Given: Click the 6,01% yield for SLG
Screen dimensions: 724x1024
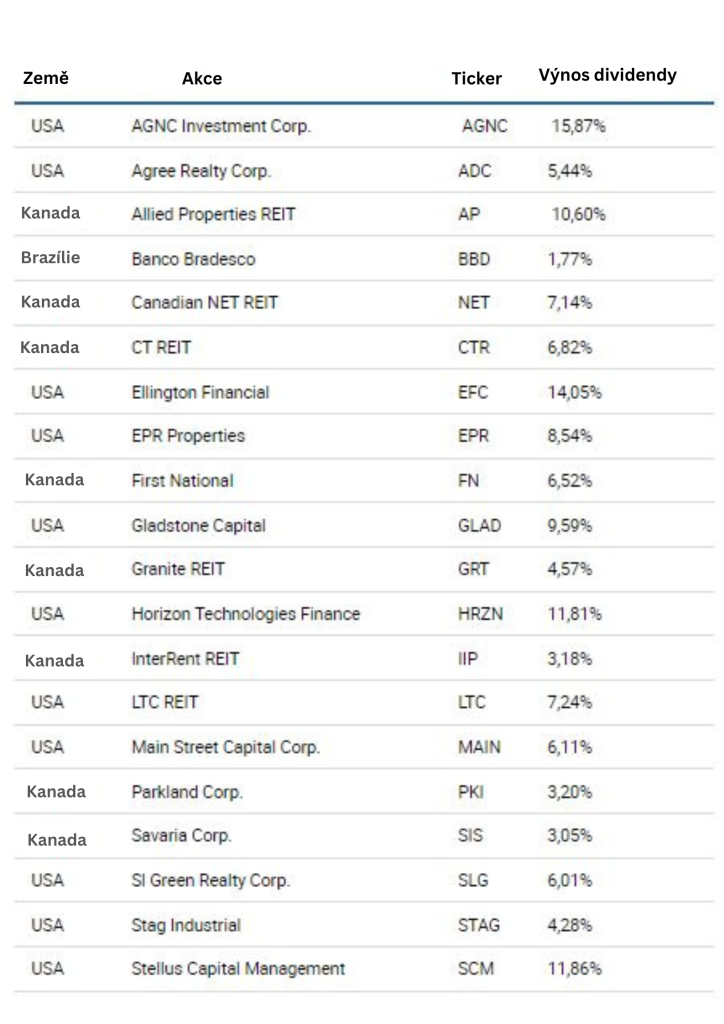Looking at the screenshot, I should [x=569, y=881].
